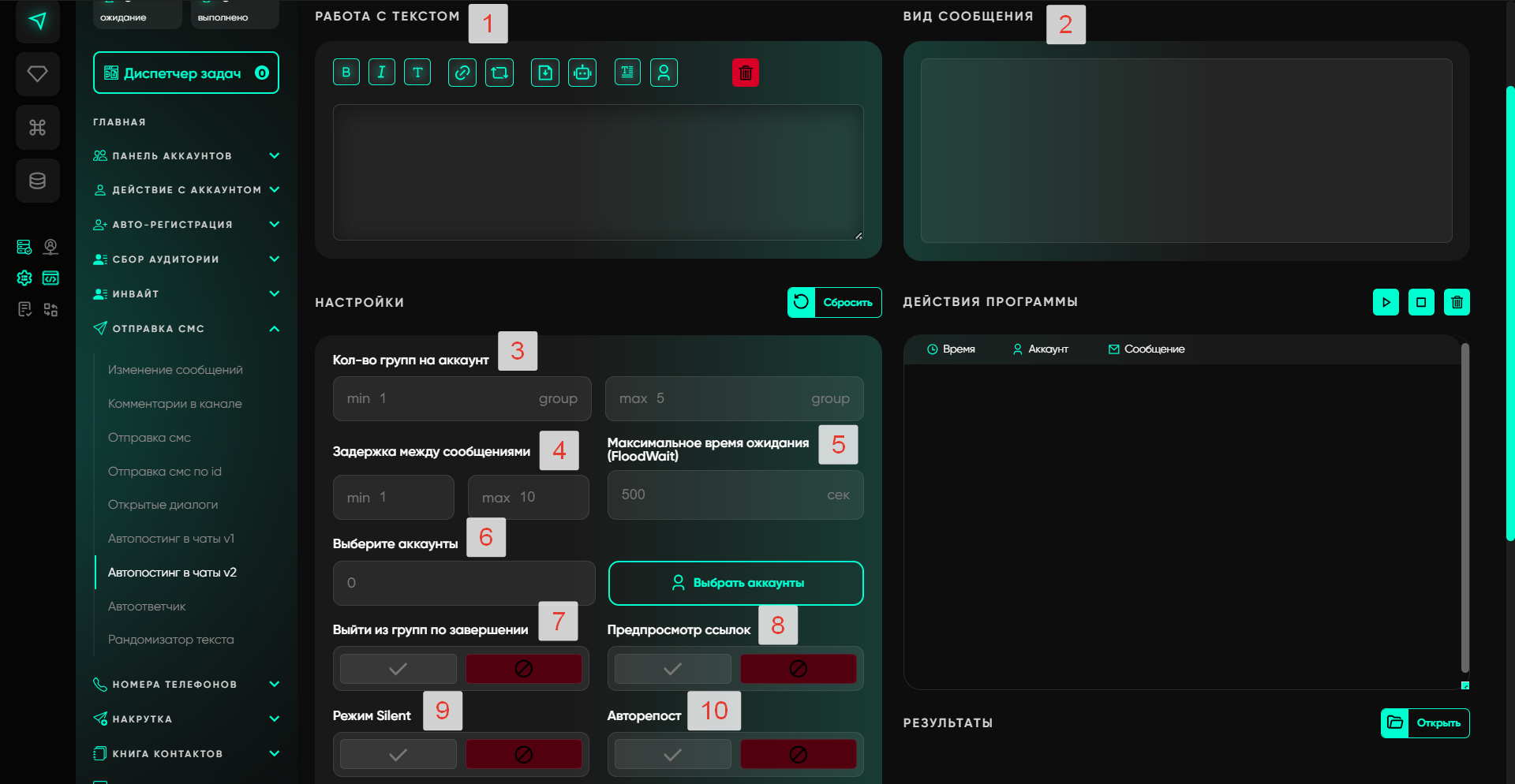Screen dimensions: 1515x784
Task: Enable Silent mode with the checkmark
Action: point(398,755)
